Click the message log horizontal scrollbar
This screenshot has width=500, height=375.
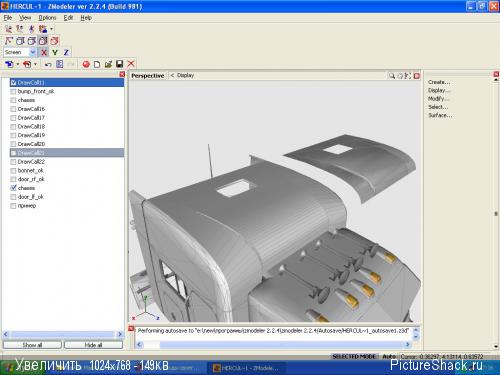click(273, 345)
